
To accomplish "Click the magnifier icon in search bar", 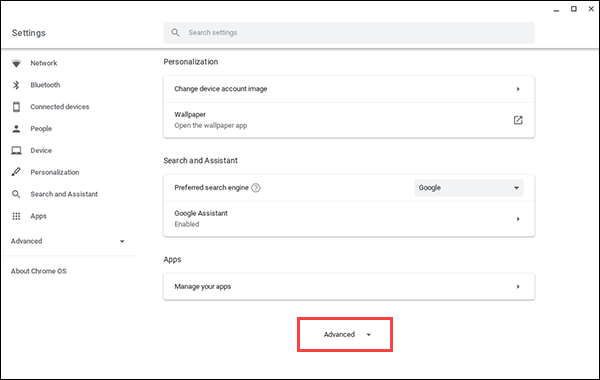I will pyautogui.click(x=175, y=33).
